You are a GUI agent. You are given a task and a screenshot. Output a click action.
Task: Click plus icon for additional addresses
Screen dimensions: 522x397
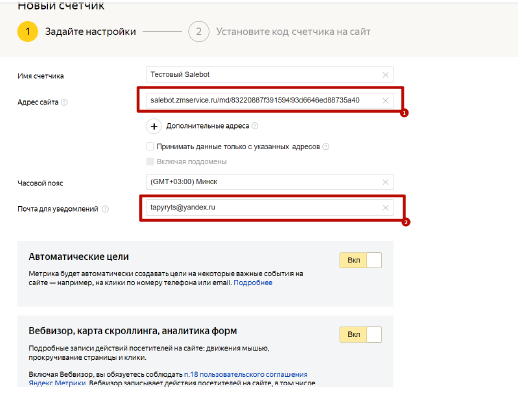coord(154,126)
